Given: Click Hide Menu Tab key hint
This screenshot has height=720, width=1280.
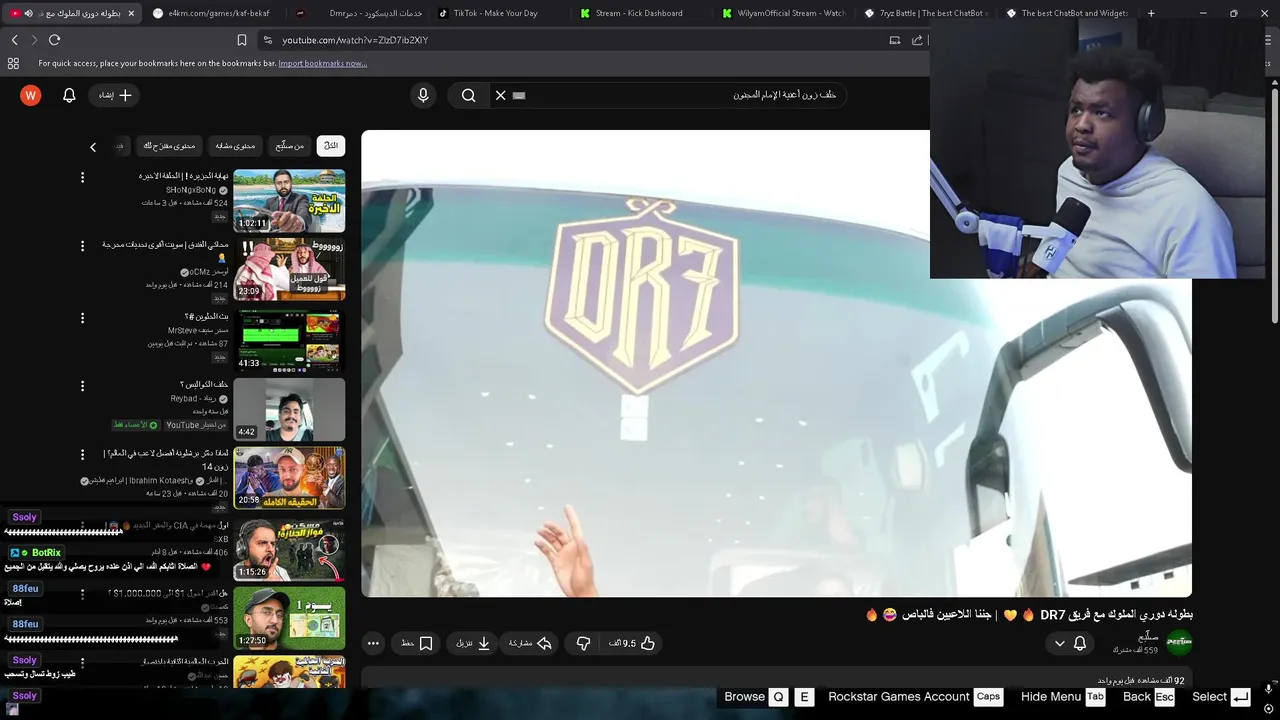Looking at the screenshot, I should pyautogui.click(x=1063, y=697).
